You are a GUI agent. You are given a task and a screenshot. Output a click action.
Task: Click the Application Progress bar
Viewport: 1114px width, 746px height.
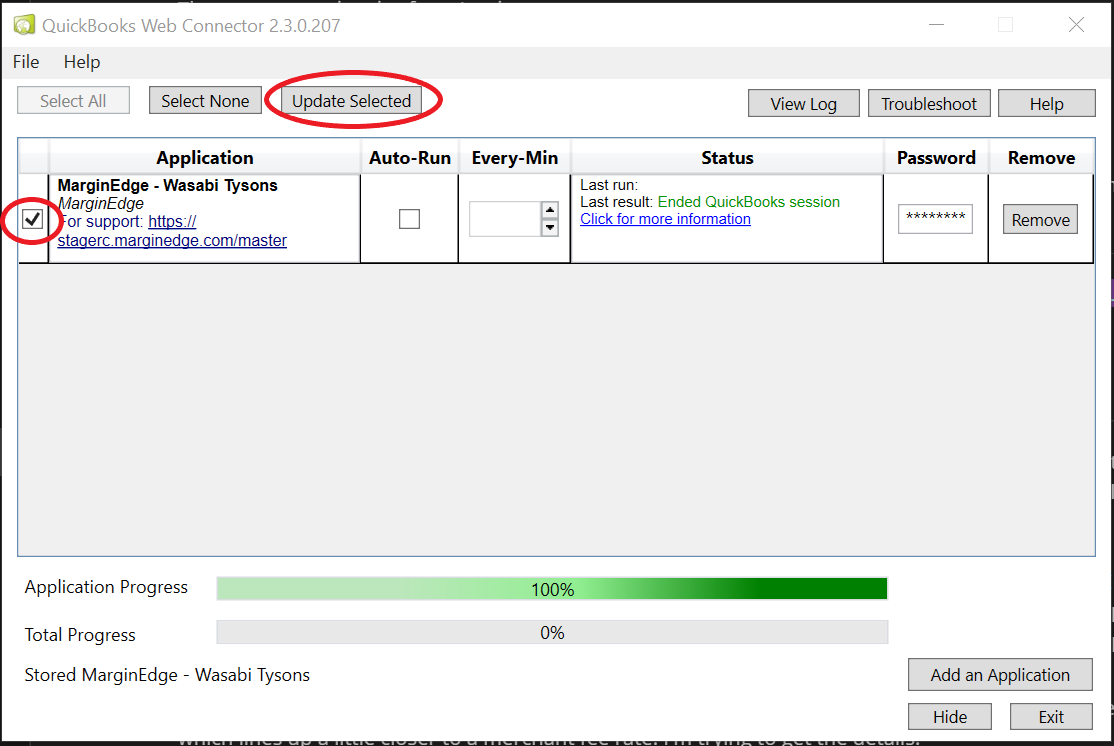click(552, 589)
